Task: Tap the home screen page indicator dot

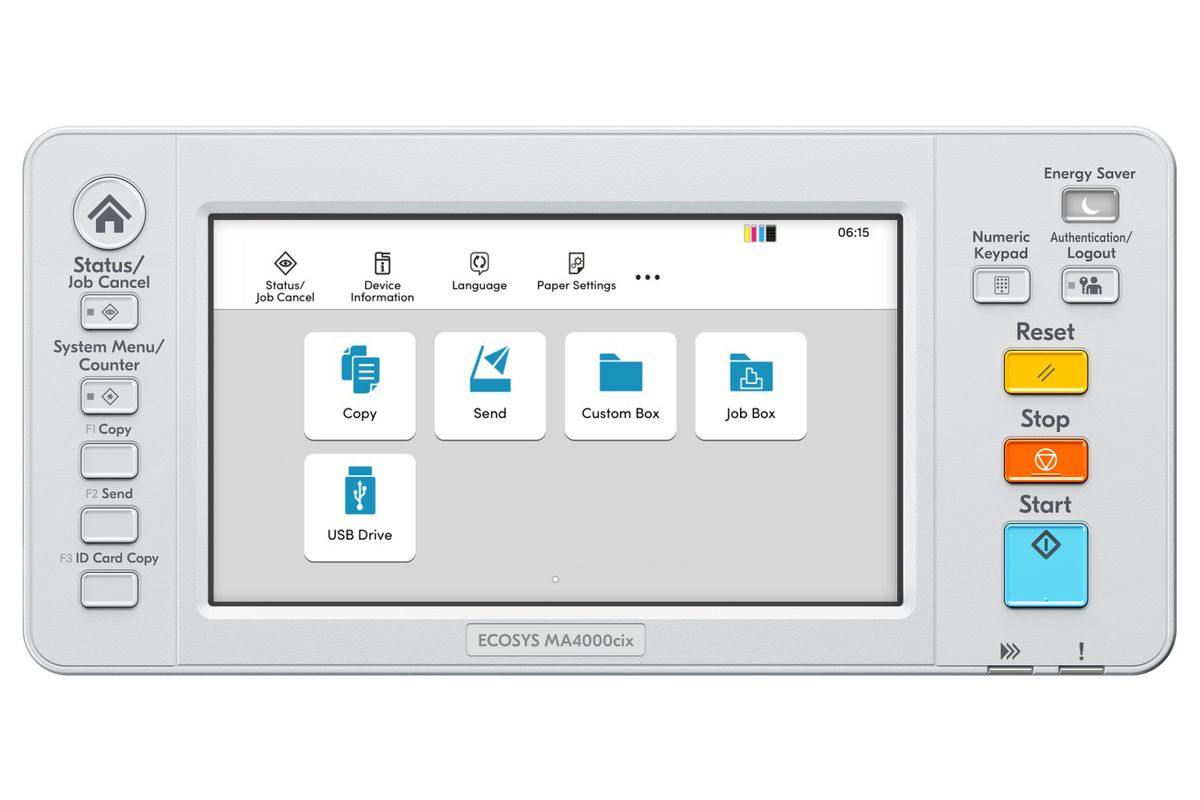Action: click(x=555, y=579)
